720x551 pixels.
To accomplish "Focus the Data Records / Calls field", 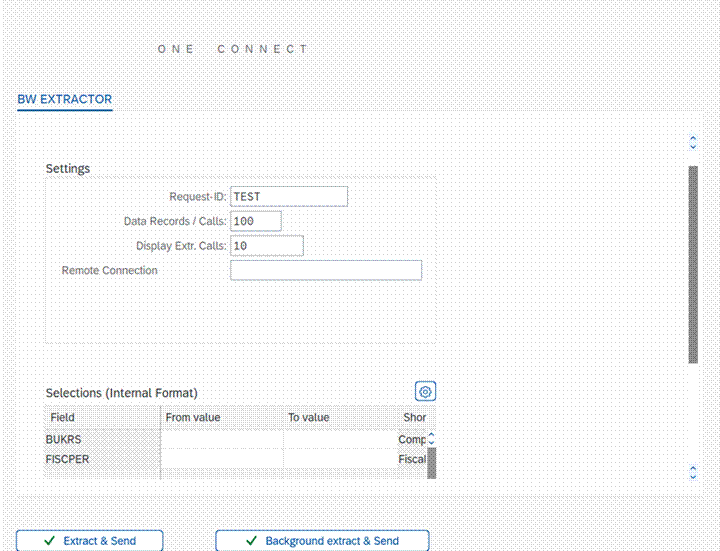I will pyautogui.click(x=256, y=221).
